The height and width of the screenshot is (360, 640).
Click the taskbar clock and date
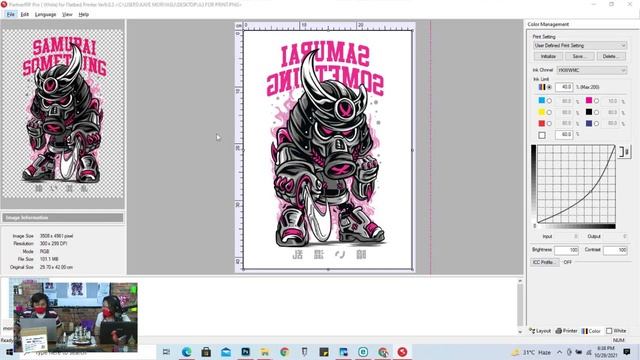(606, 352)
